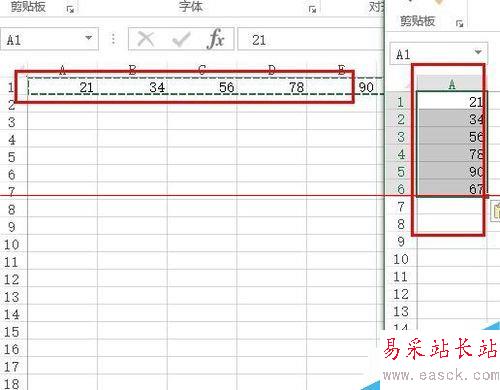The height and width of the screenshot is (390, 500).
Task: Select column C header in left sheet
Action: tap(202, 70)
